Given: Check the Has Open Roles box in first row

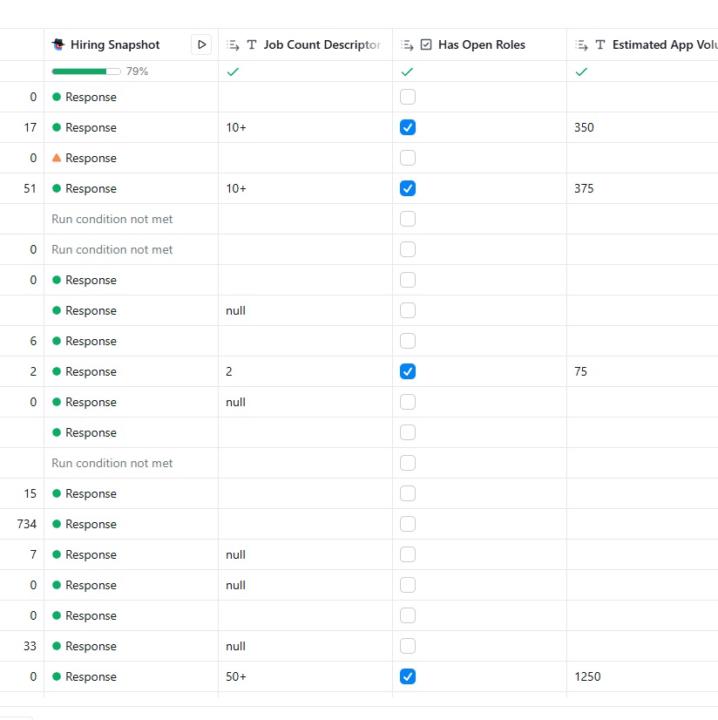Looking at the screenshot, I should (x=407, y=97).
